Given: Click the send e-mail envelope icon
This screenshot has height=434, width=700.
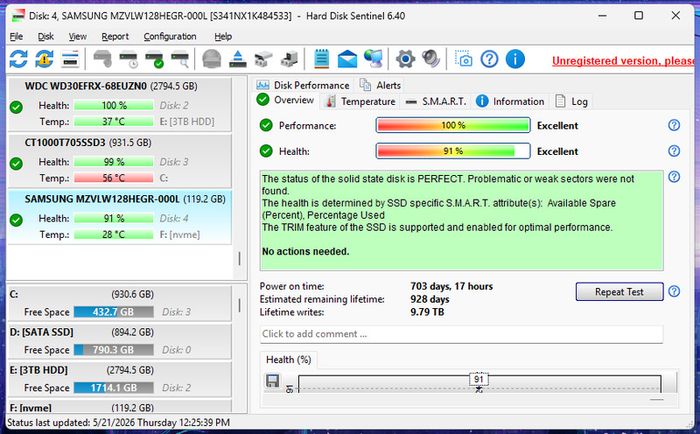Looking at the screenshot, I should pyautogui.click(x=347, y=59).
